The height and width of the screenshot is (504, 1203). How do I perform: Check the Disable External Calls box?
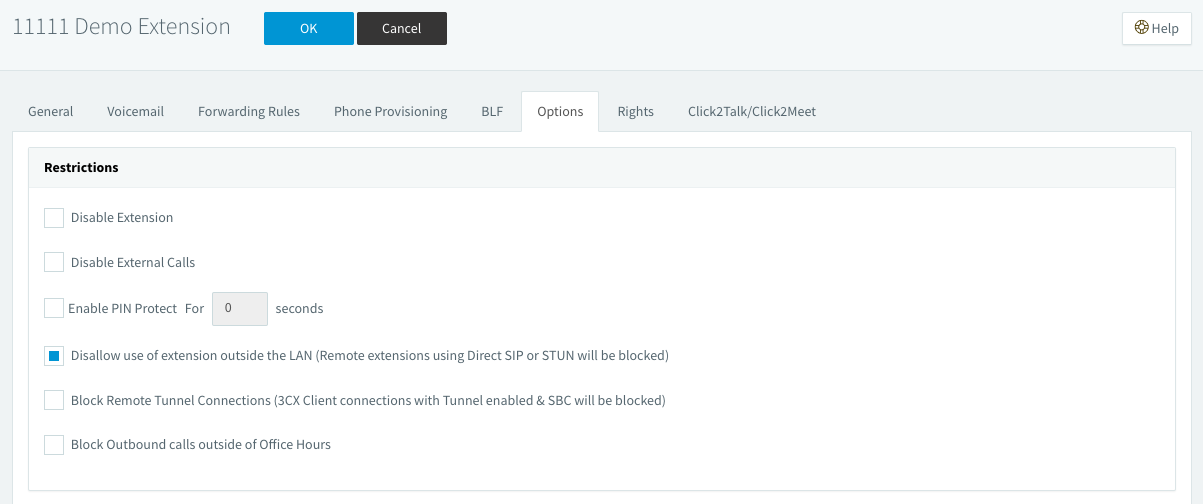[54, 262]
